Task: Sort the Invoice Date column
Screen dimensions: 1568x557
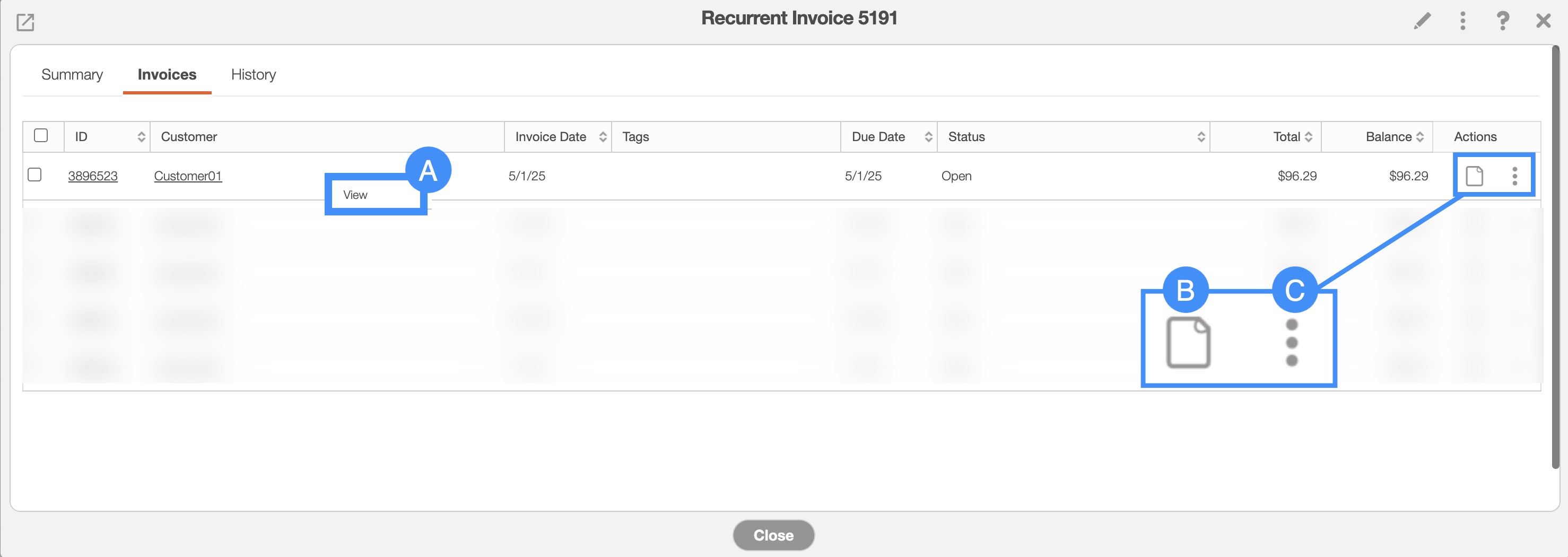Action: tap(603, 137)
